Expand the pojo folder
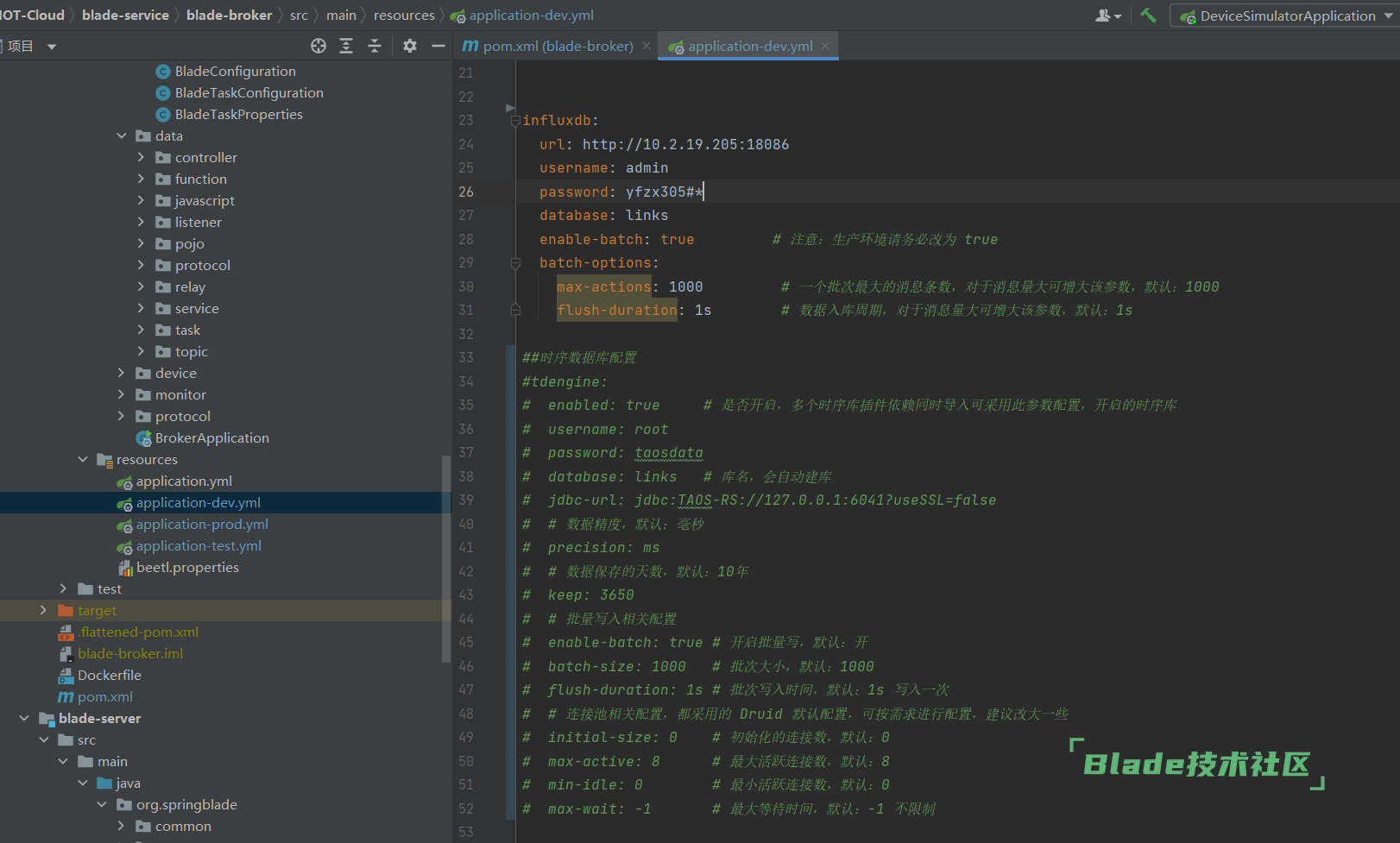Screen dimensions: 1400x843 141,243
